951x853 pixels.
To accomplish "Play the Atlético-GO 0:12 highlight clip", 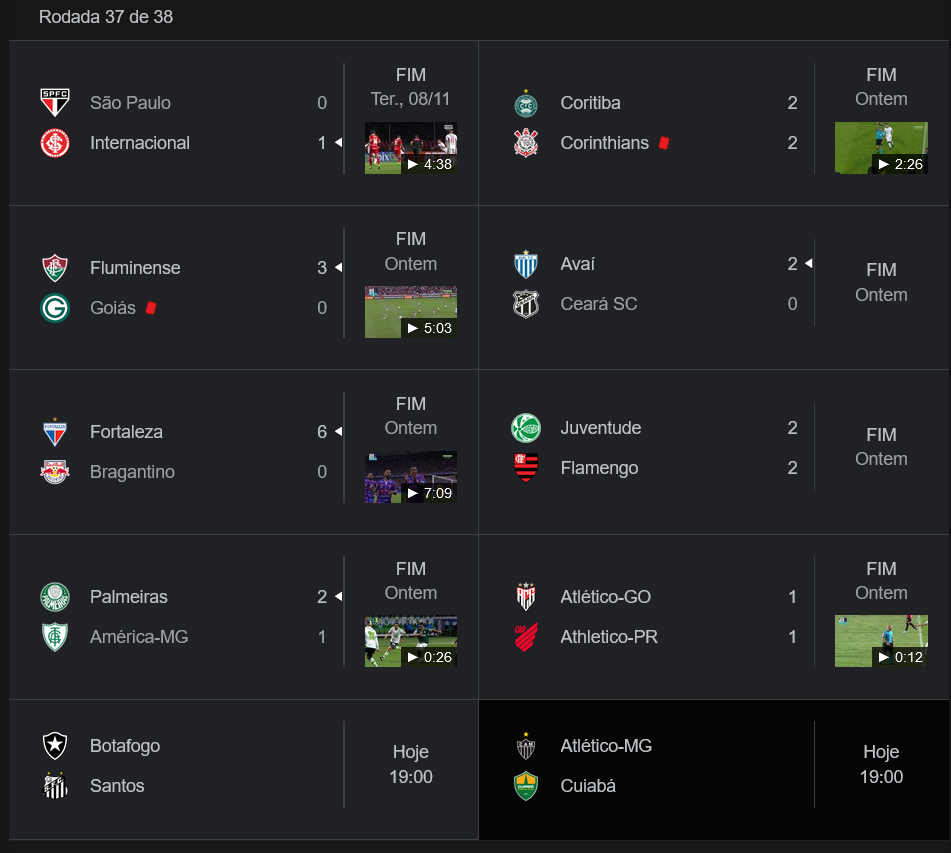I will [x=881, y=641].
